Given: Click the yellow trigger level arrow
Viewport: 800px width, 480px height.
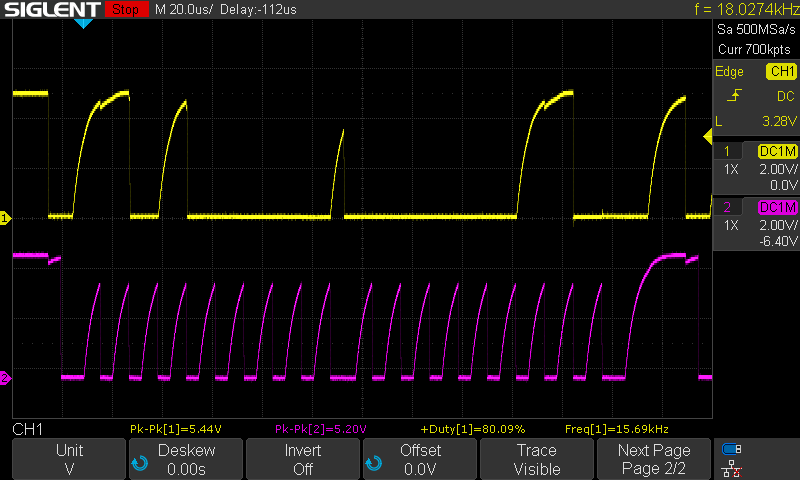Looking at the screenshot, I should coord(708,137).
